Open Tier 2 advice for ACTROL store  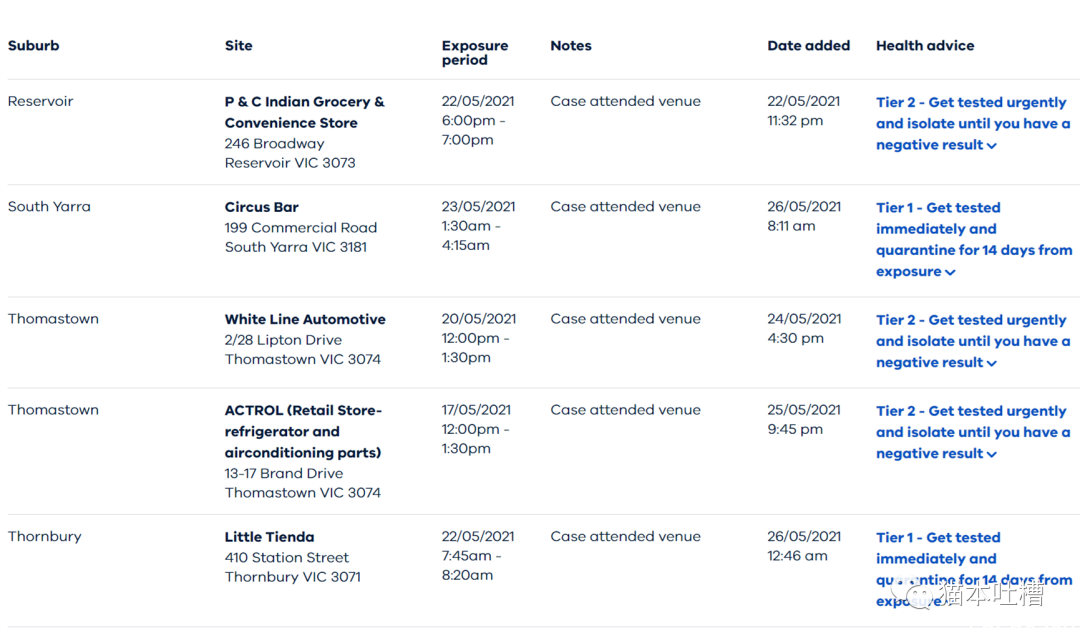973,432
